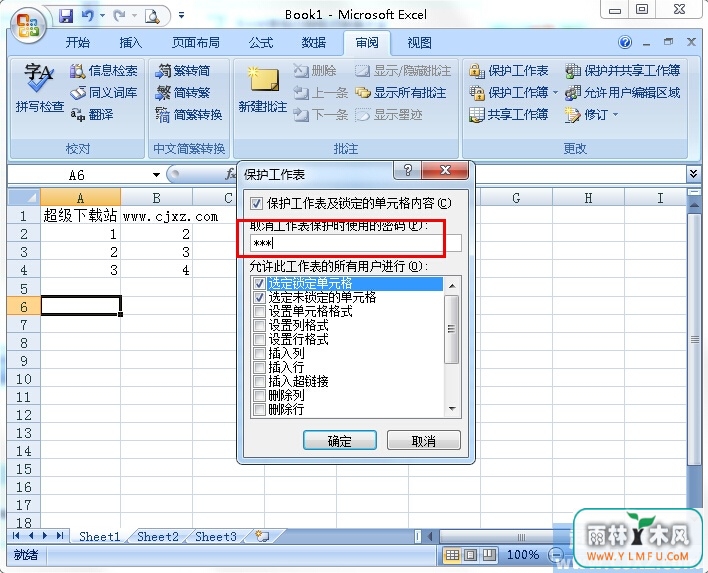Cancel the dialog with 取消
Viewport: 708px width, 573px height.
(424, 441)
